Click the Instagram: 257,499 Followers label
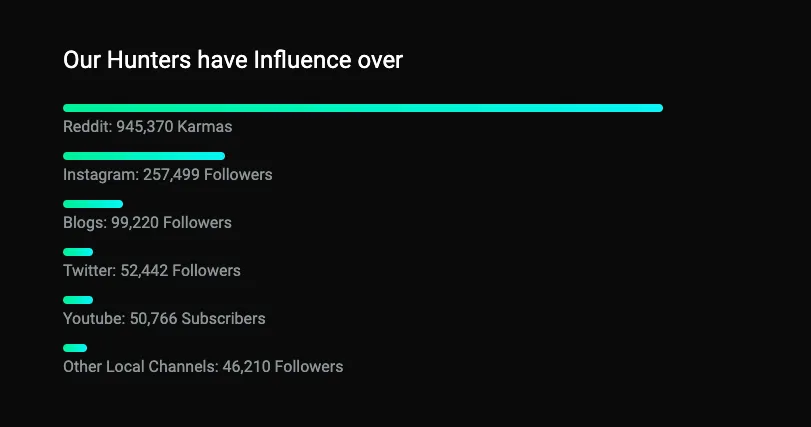811x427 pixels. (x=168, y=175)
